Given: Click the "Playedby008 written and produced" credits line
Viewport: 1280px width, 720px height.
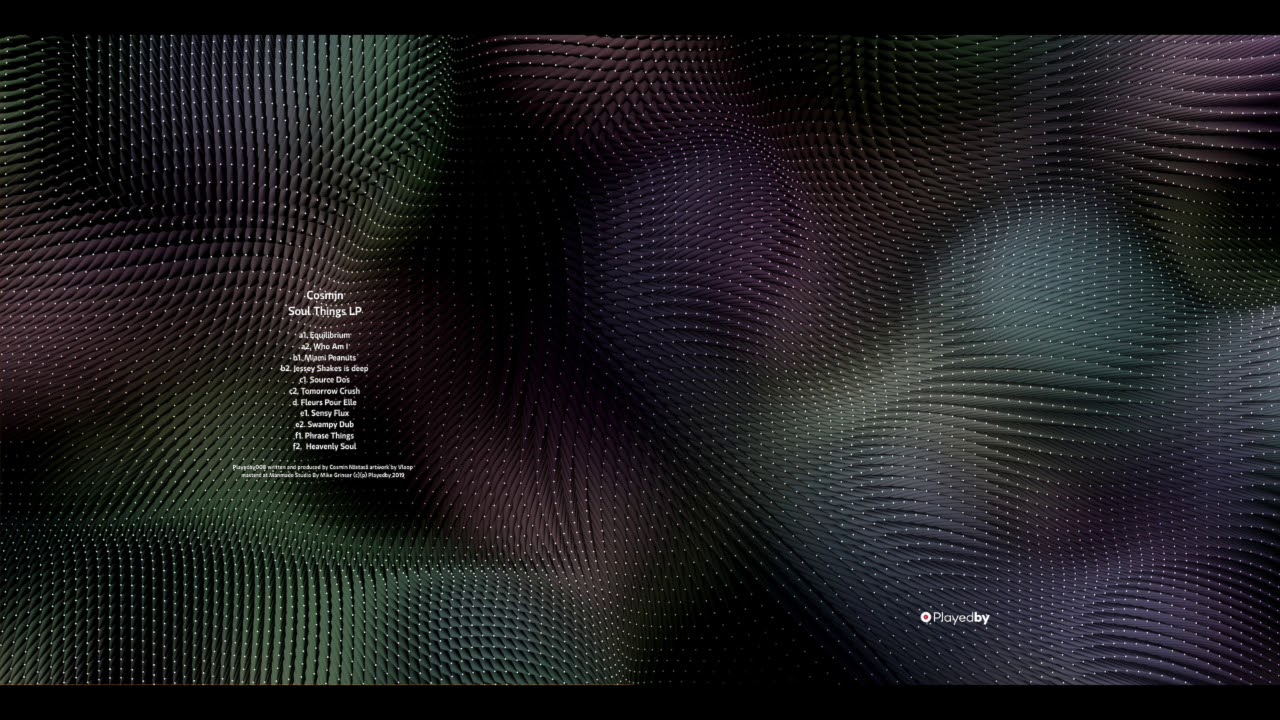Looking at the screenshot, I should pos(323,467).
